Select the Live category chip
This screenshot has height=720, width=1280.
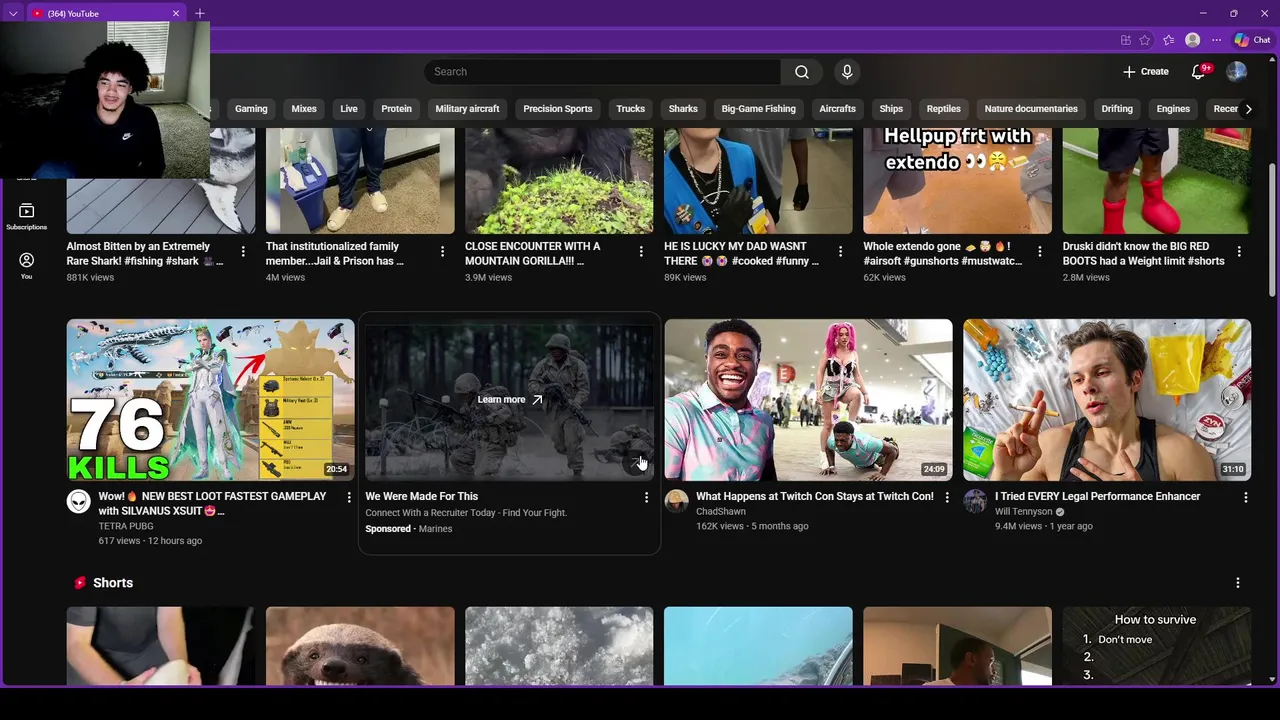[349, 109]
